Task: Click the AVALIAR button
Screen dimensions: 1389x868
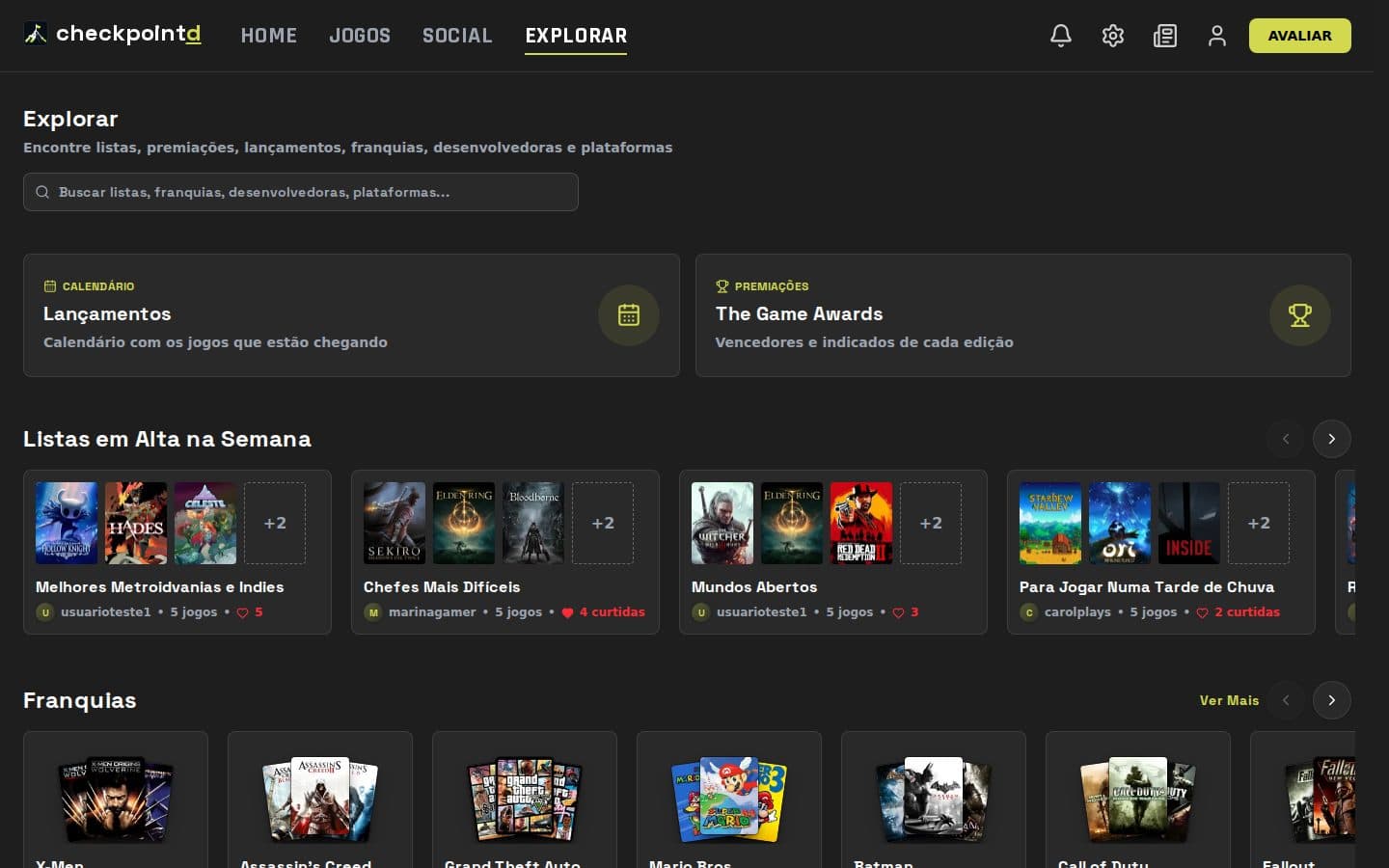Action: coord(1299,36)
